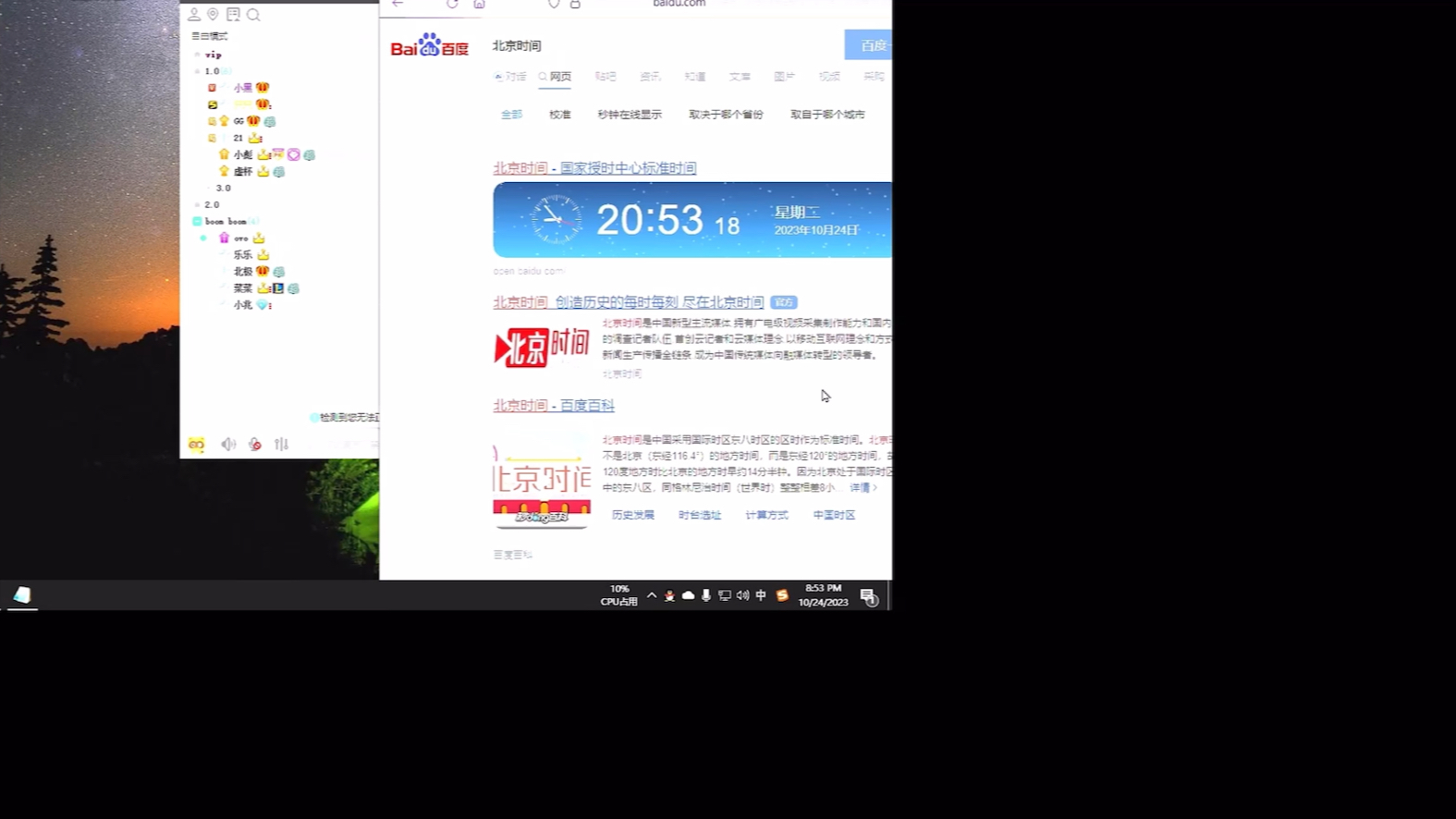The height and width of the screenshot is (819, 1456).
Task: Select user 北极 in channel list
Action: (243, 272)
